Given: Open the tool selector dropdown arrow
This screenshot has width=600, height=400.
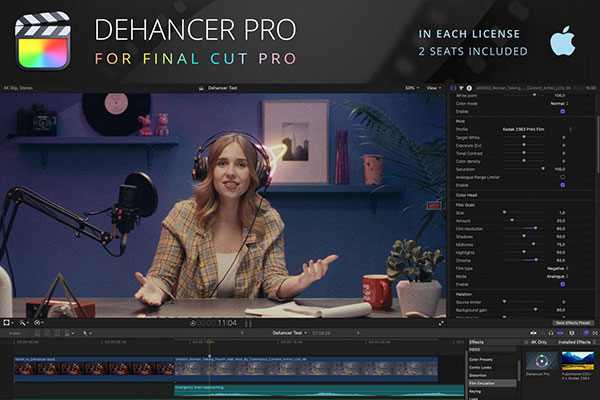Looking at the screenshot, I should tap(91, 333).
